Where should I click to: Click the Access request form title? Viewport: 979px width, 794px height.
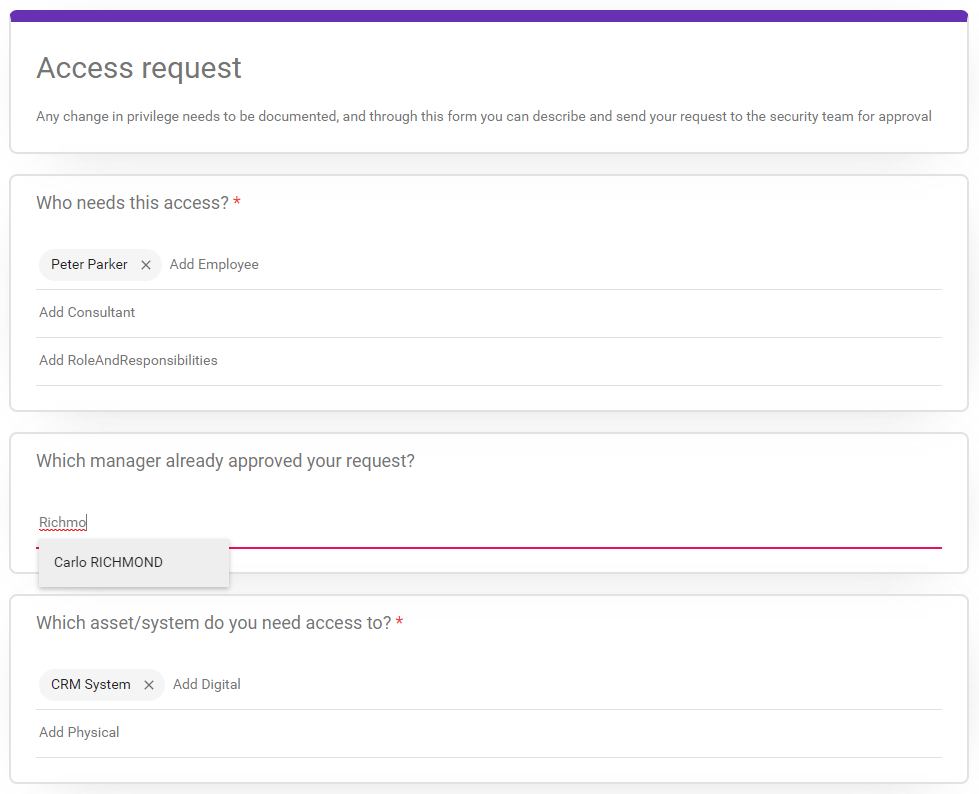point(139,68)
